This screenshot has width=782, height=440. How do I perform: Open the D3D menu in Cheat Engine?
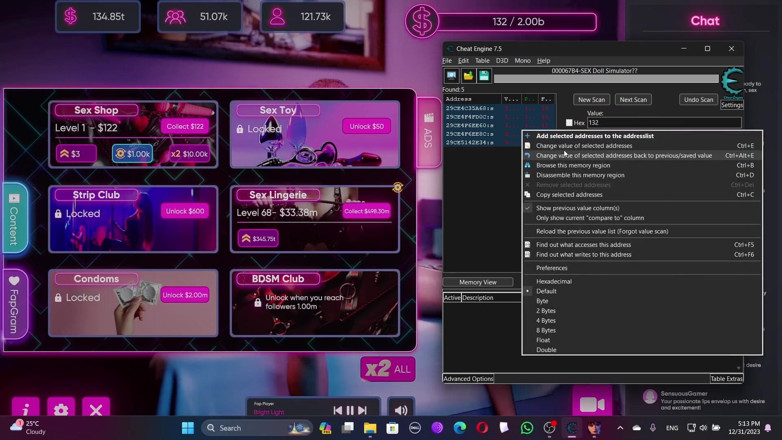[502, 61]
